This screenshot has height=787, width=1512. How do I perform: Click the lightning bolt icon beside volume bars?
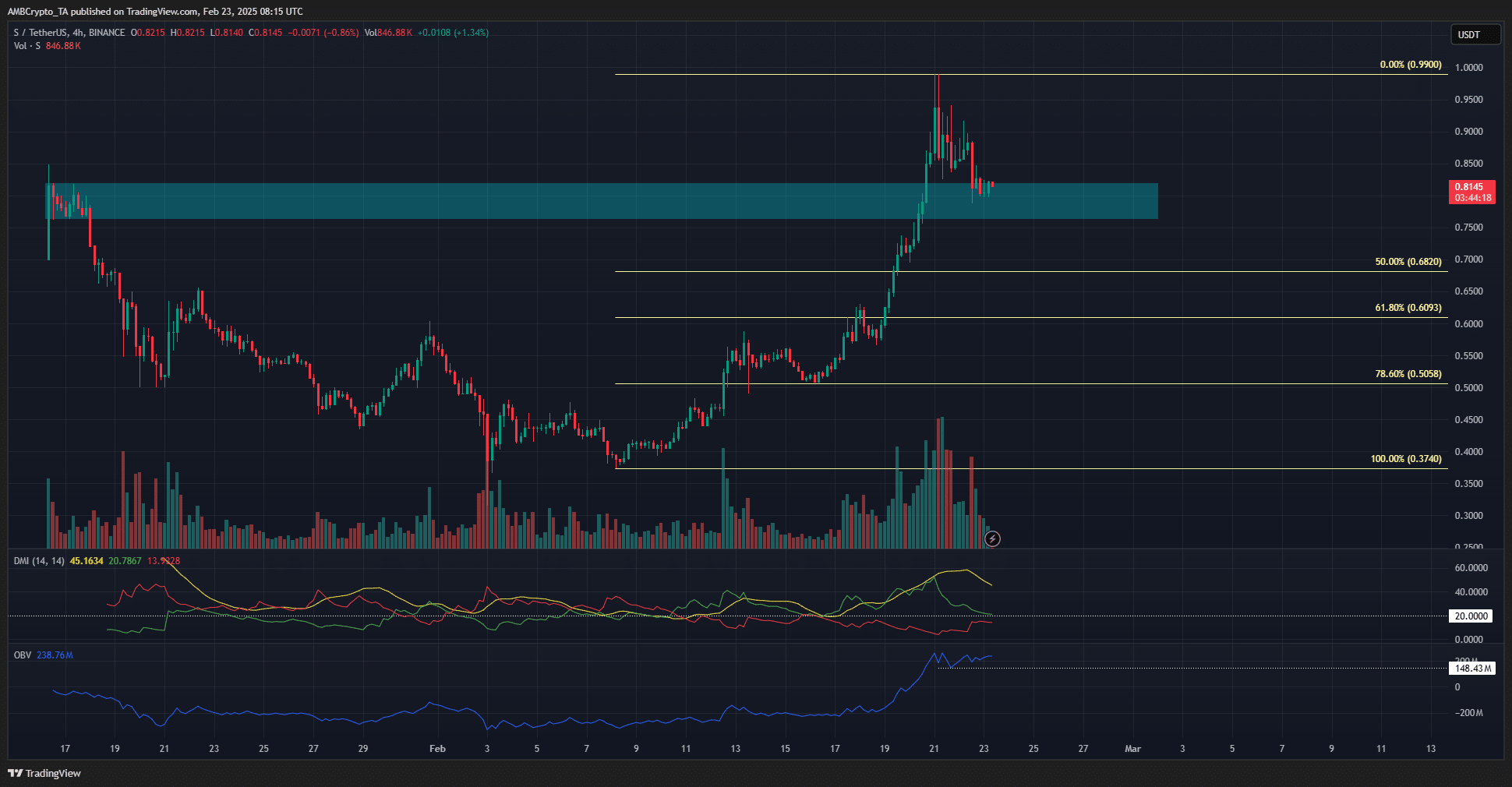[992, 538]
